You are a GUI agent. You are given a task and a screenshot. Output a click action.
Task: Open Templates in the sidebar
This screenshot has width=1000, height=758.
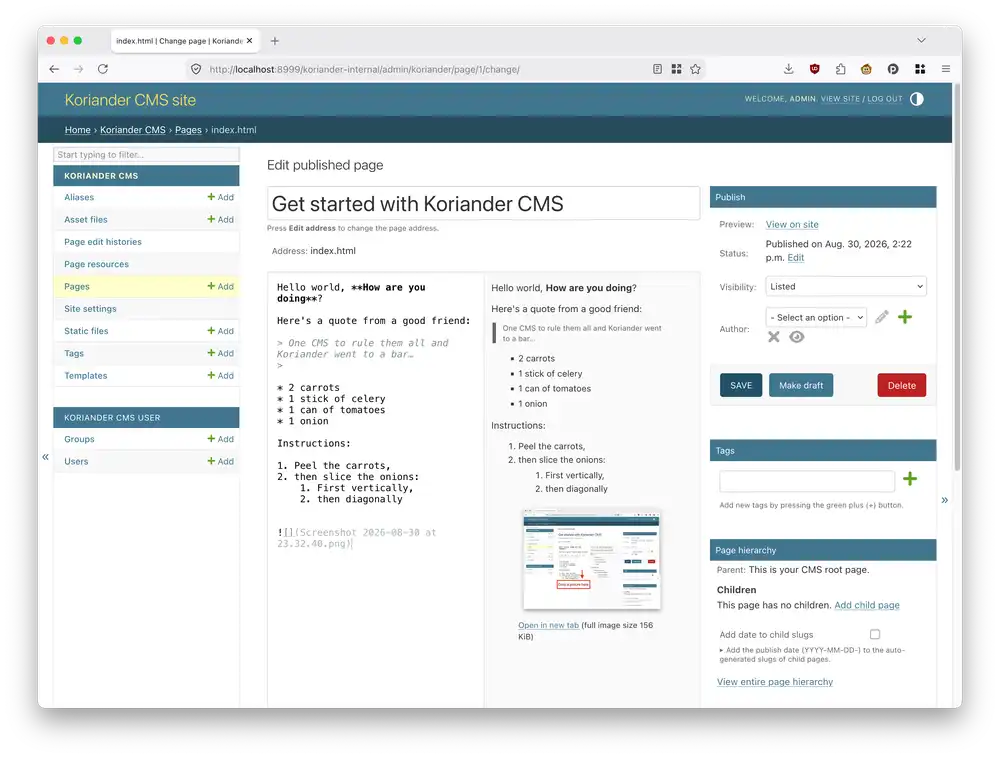(x=85, y=375)
